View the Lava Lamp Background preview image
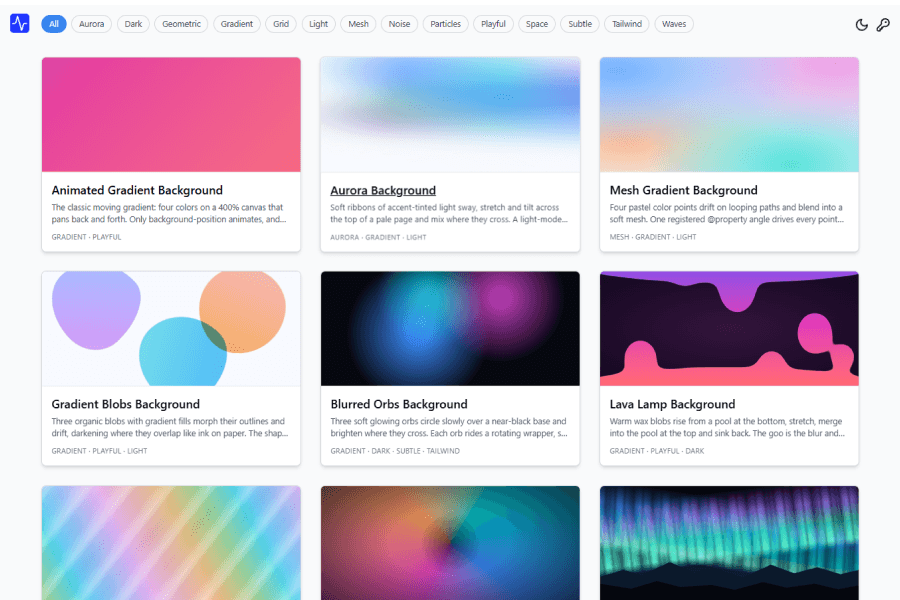This screenshot has width=900, height=600. 729,328
